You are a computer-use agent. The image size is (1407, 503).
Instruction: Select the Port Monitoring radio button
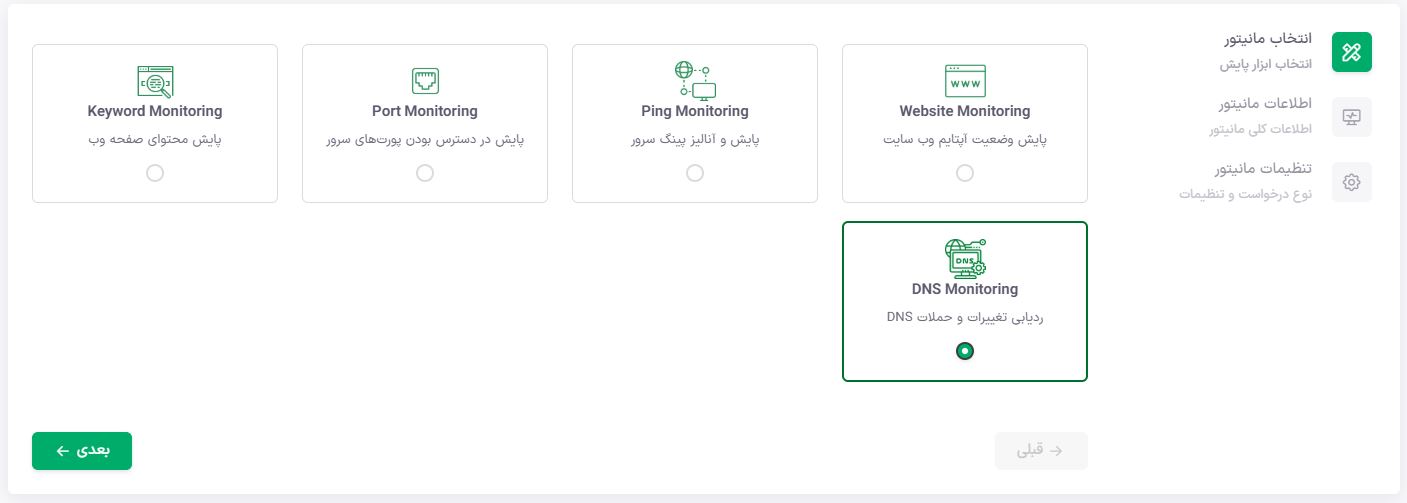click(x=425, y=173)
